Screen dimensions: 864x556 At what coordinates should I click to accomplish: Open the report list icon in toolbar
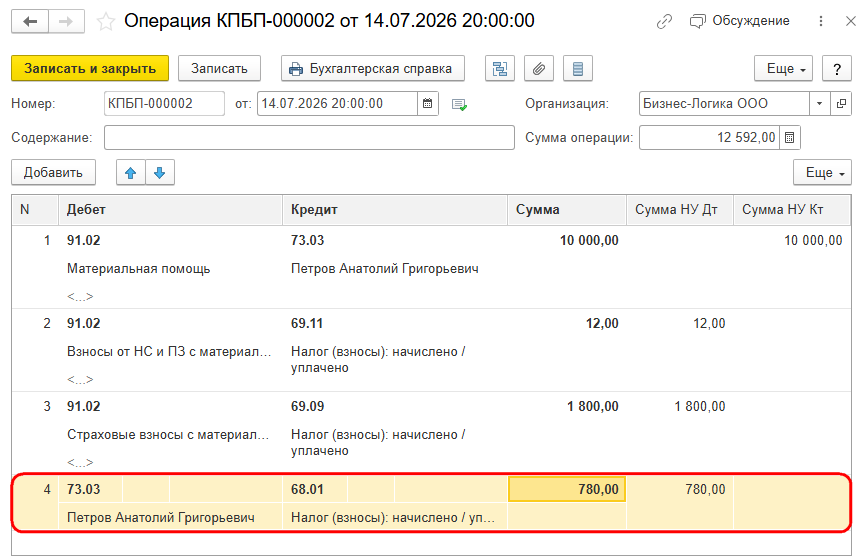(x=577, y=68)
